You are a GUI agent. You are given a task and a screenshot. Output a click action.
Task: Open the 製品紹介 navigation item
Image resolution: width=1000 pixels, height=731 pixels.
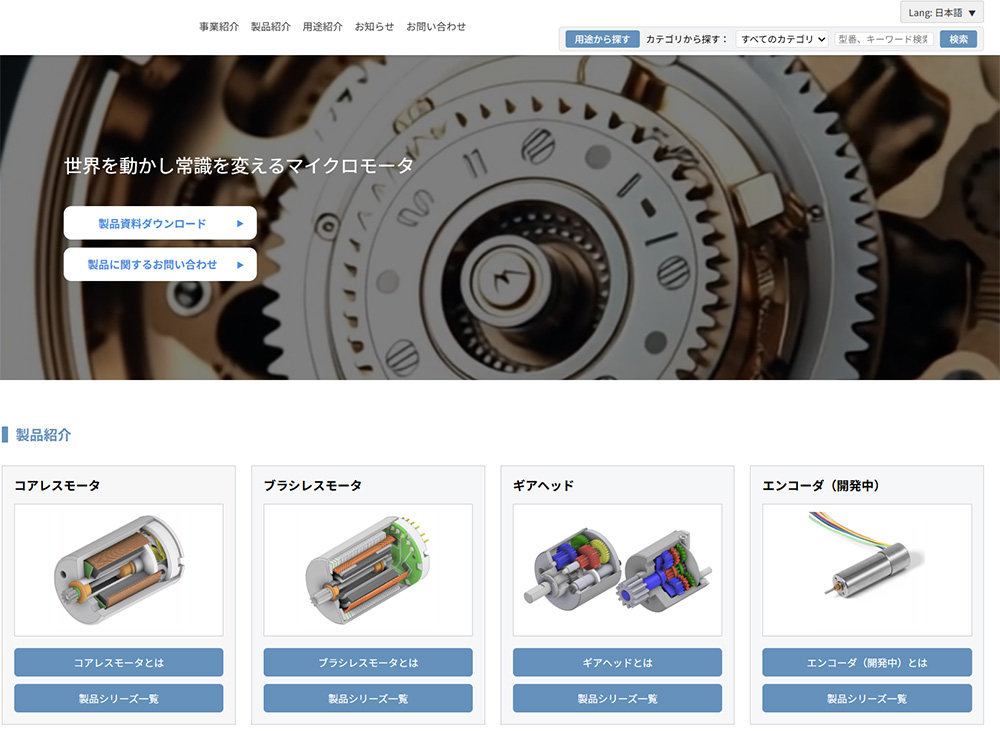(271, 27)
